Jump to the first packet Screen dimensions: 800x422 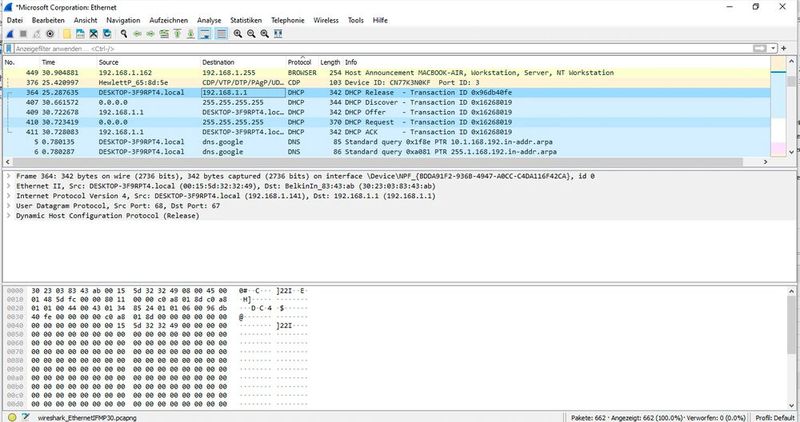coord(177,34)
